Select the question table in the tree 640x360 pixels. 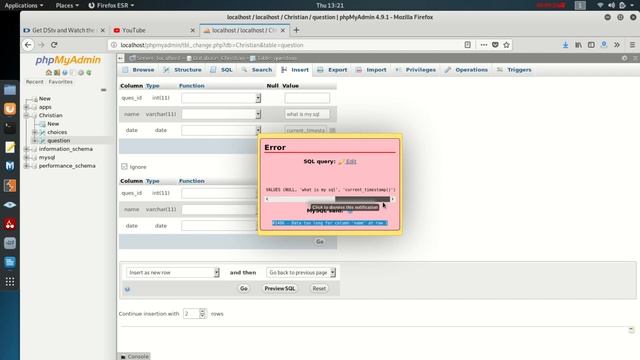pyautogui.click(x=58, y=140)
